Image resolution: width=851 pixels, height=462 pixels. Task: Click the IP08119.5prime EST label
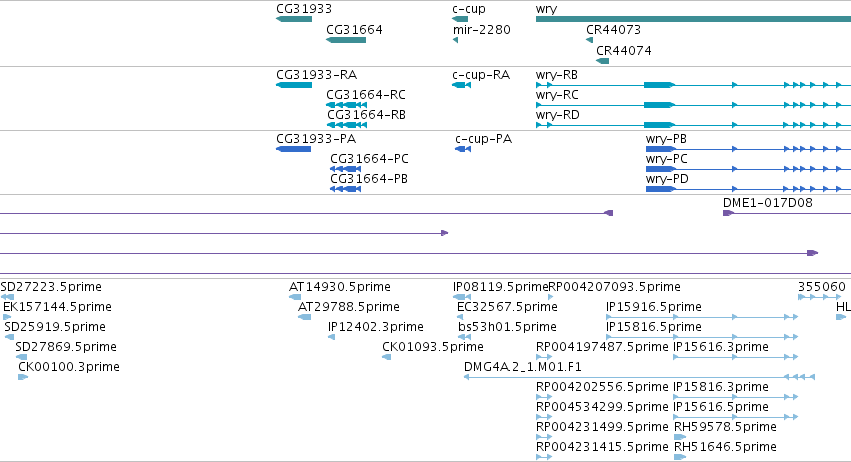(500, 287)
